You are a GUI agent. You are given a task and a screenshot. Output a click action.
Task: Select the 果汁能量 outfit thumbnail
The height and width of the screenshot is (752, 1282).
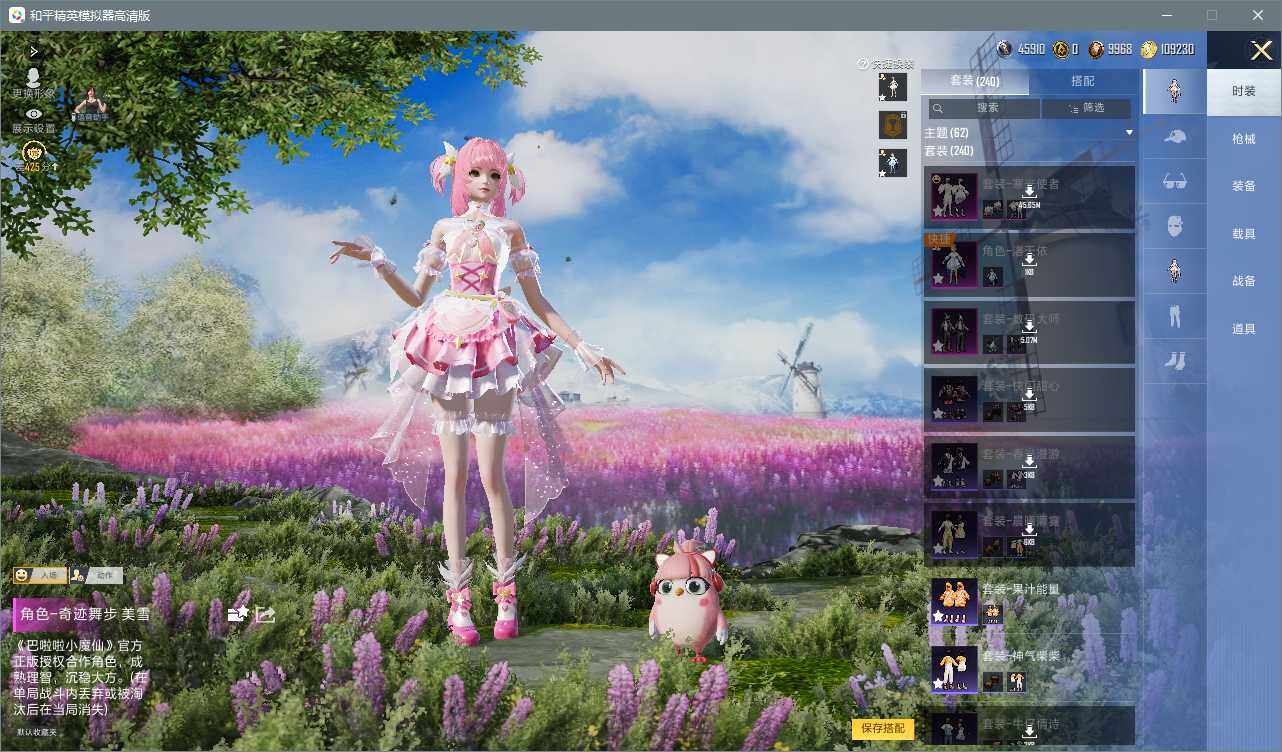(x=954, y=601)
